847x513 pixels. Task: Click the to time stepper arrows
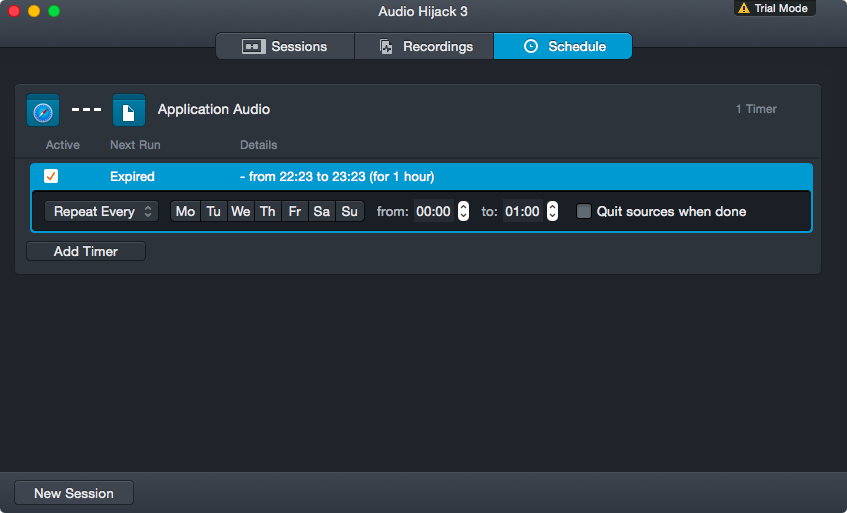tap(552, 211)
